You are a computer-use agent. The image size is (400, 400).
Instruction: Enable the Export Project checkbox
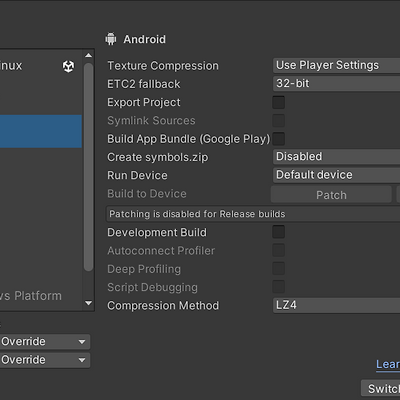[x=278, y=102]
